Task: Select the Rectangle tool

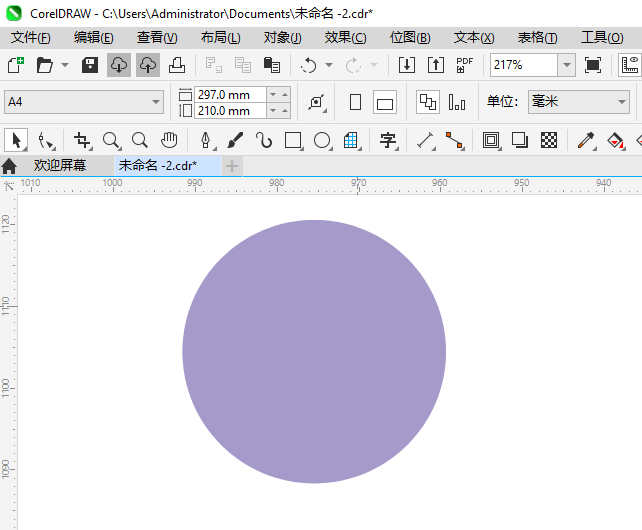Action: click(293, 140)
